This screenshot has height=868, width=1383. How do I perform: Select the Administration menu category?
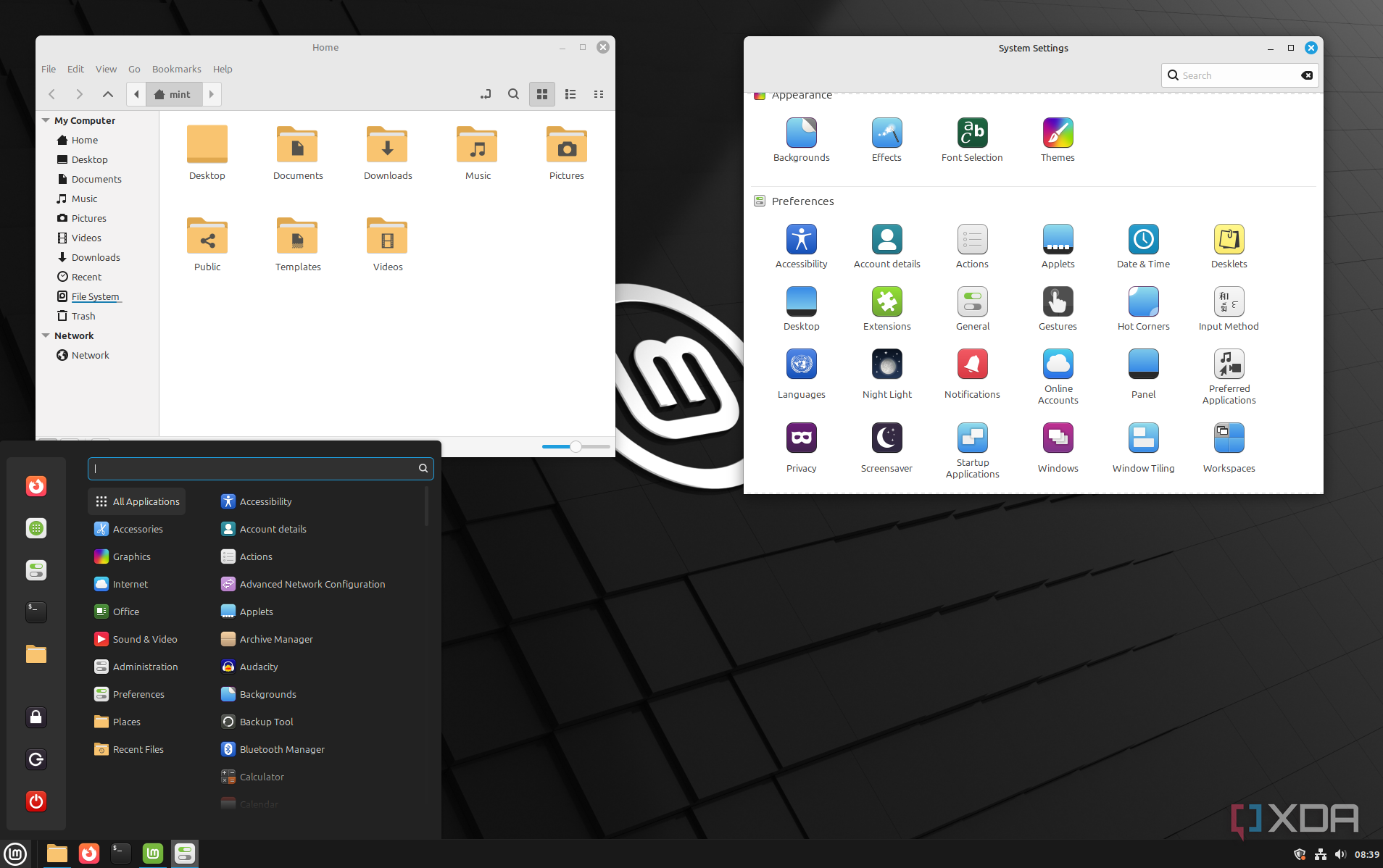136,667
